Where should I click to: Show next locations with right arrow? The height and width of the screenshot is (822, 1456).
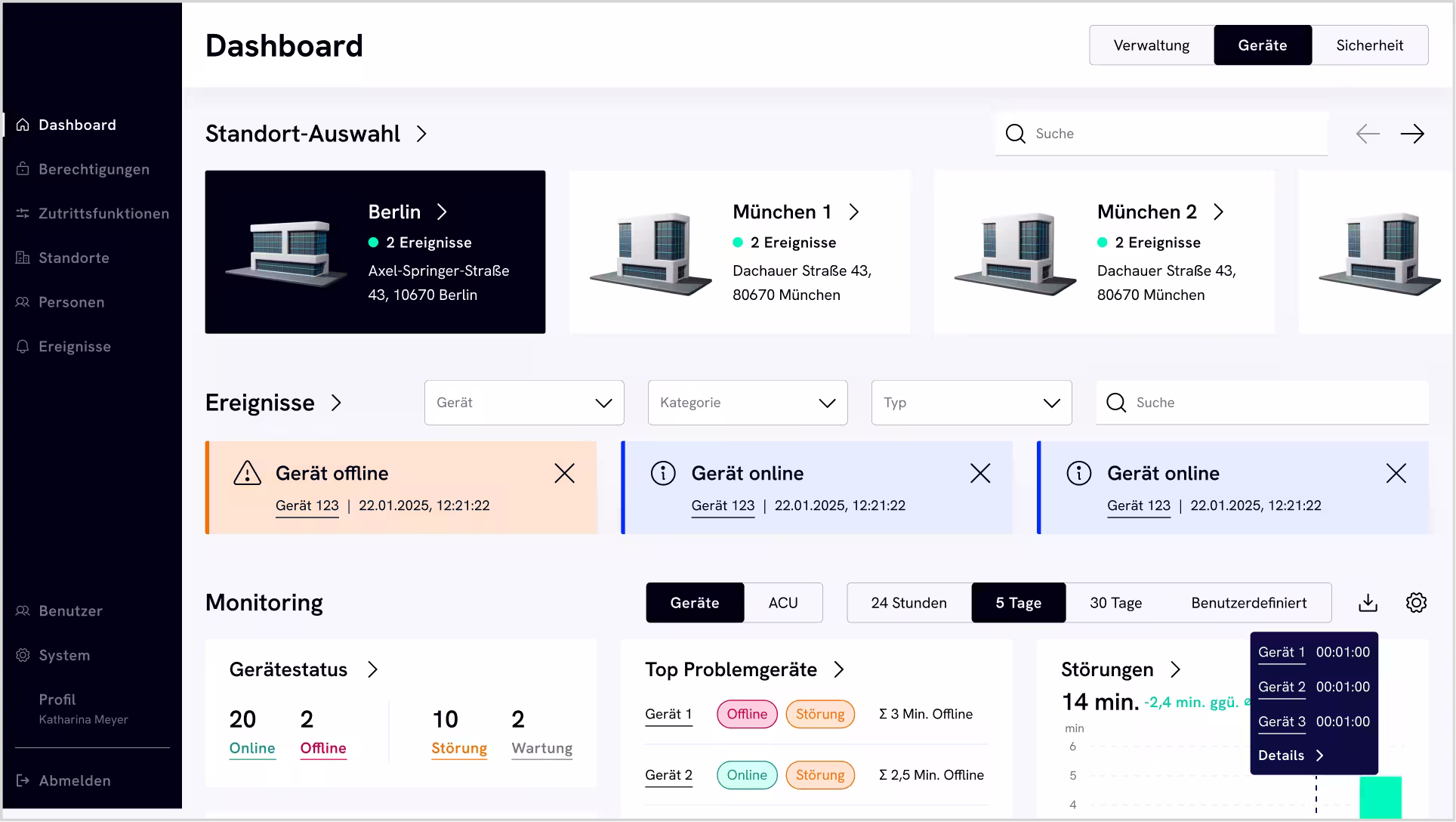tap(1412, 134)
